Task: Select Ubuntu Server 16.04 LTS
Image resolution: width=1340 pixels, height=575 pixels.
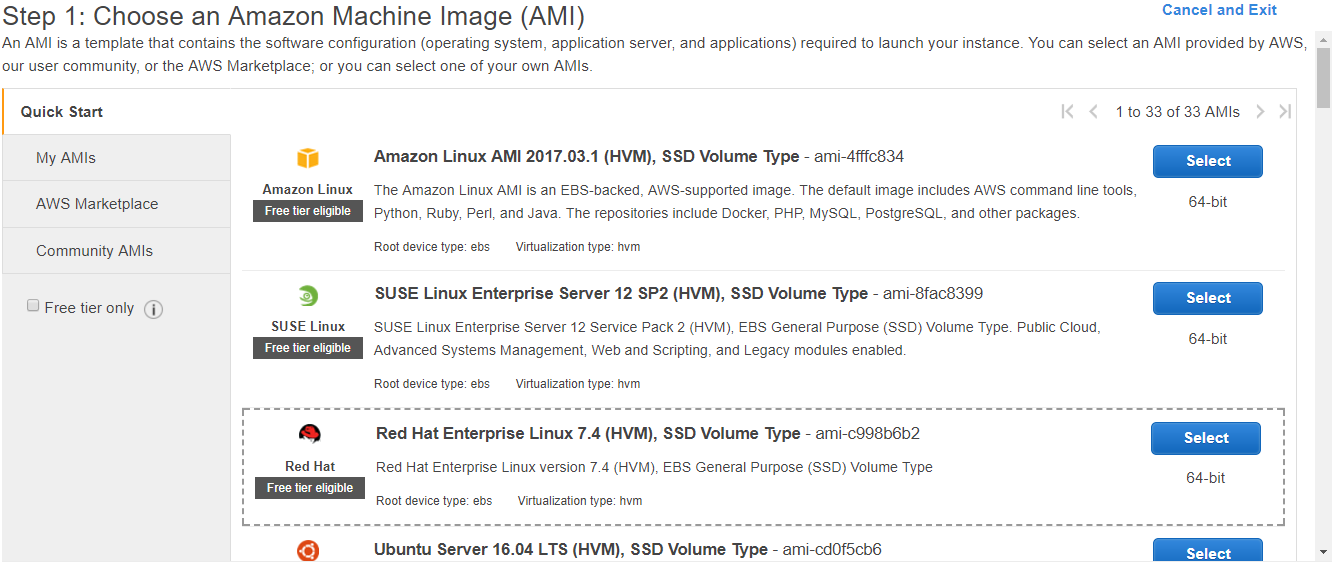Action: (x=1208, y=552)
